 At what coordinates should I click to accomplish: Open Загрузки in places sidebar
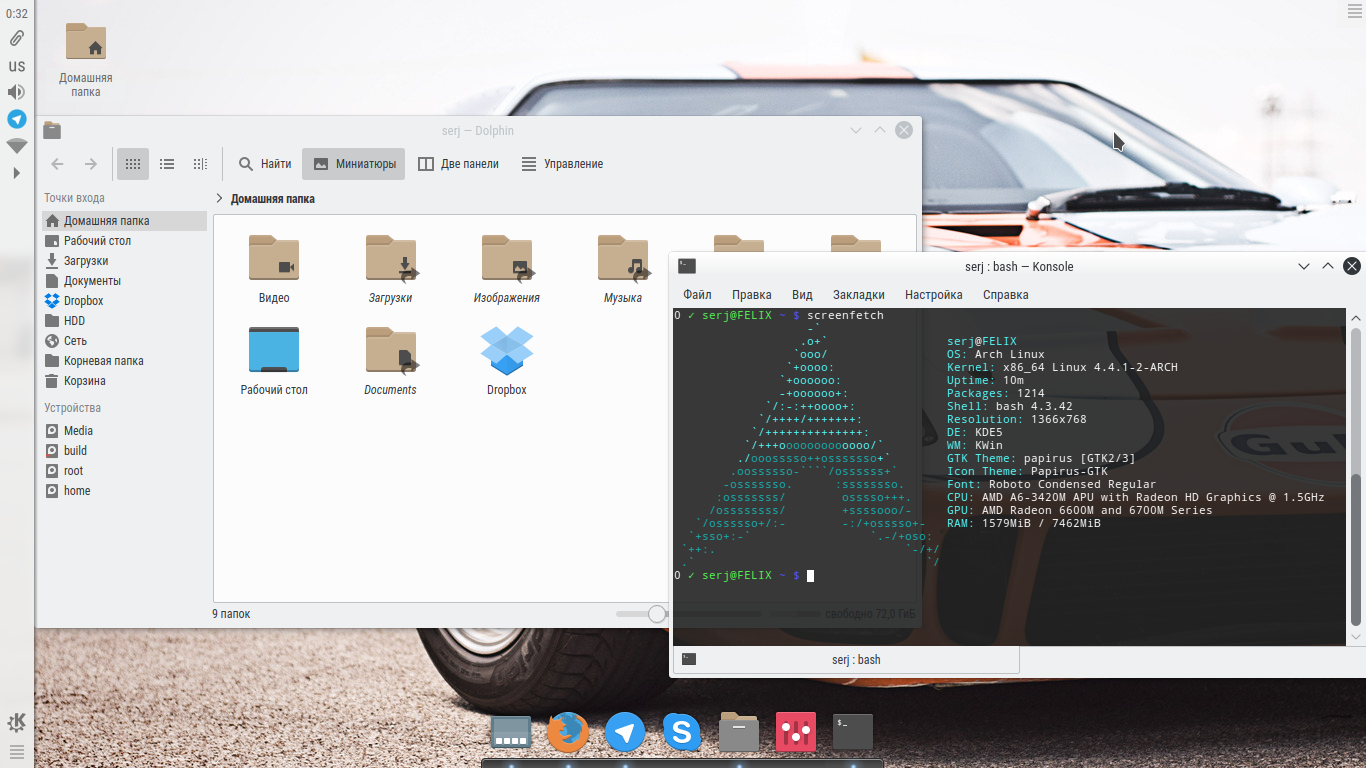point(124,261)
